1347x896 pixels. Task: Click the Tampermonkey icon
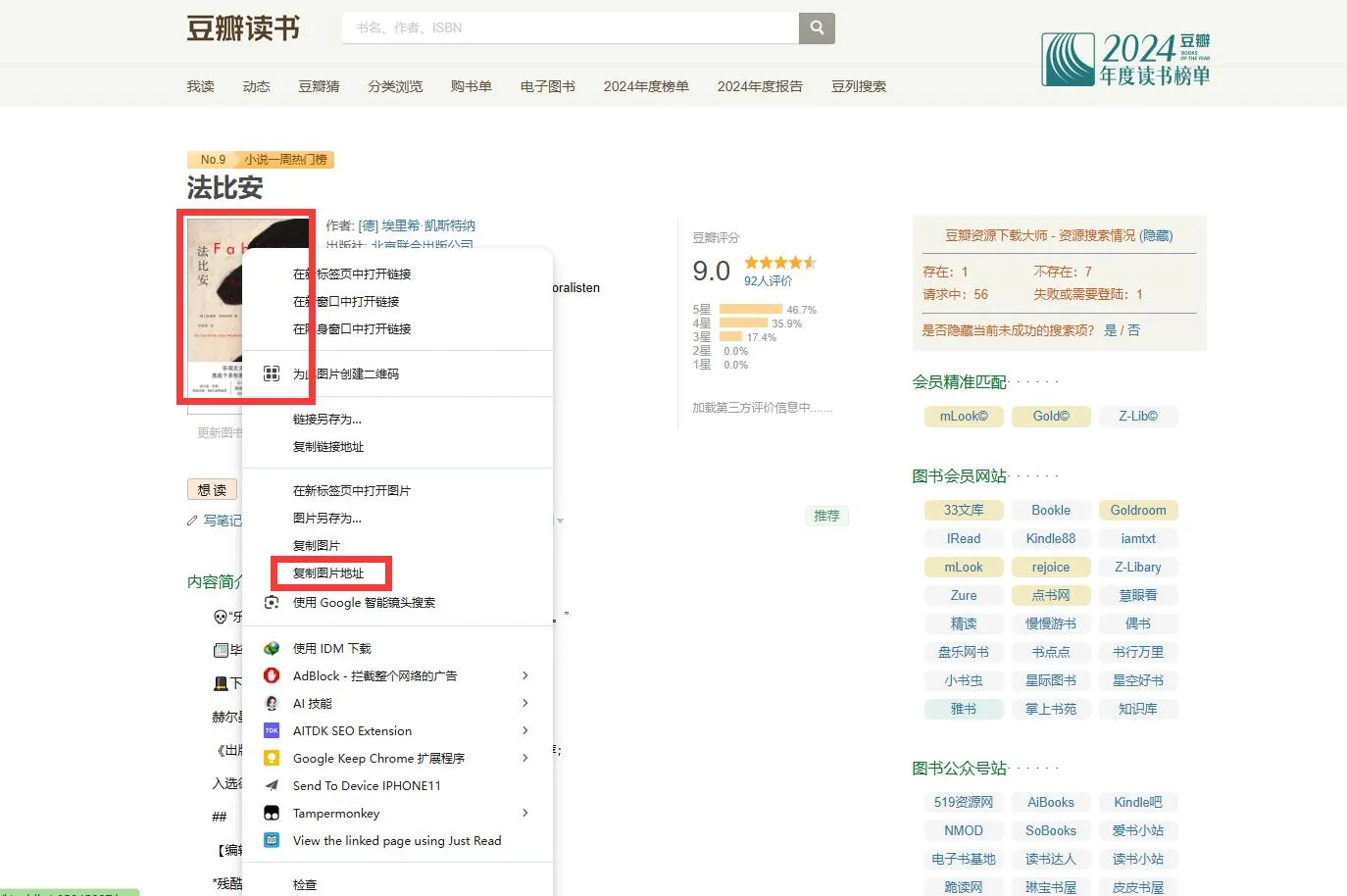coord(272,813)
